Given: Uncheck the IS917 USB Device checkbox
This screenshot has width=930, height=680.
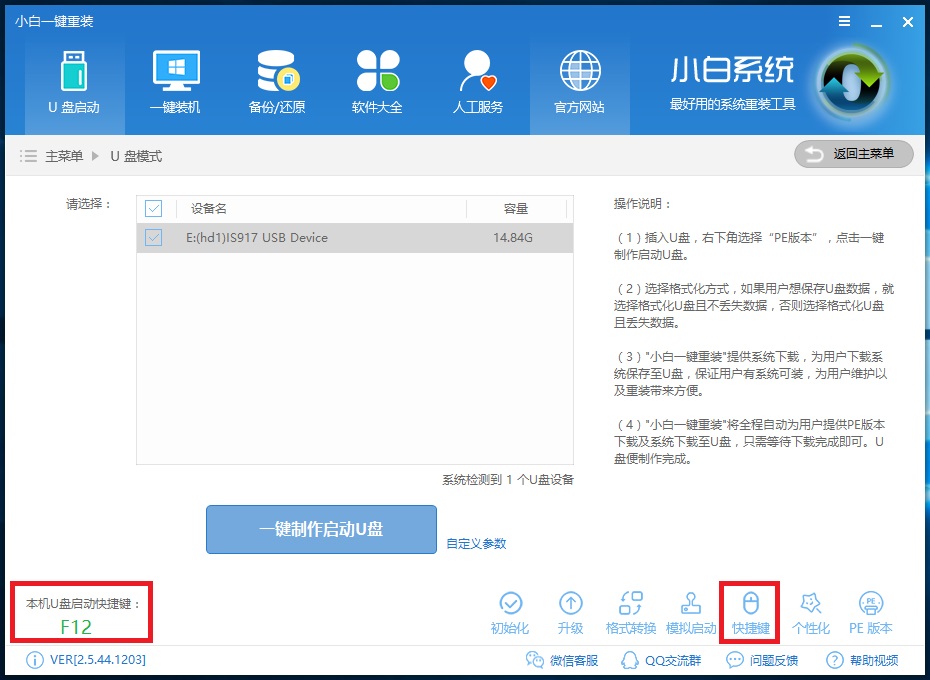Looking at the screenshot, I should tap(152, 237).
